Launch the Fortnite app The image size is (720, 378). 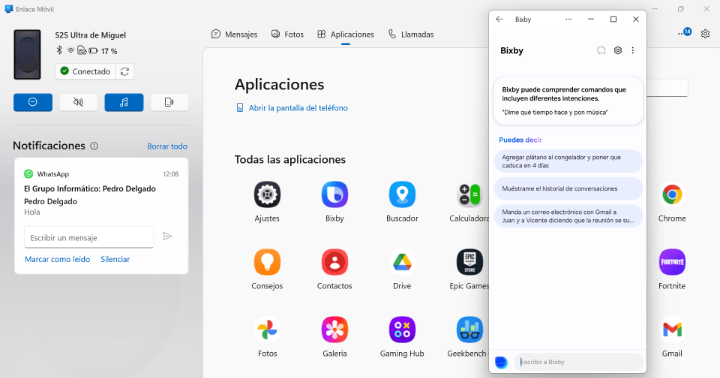click(x=672, y=262)
